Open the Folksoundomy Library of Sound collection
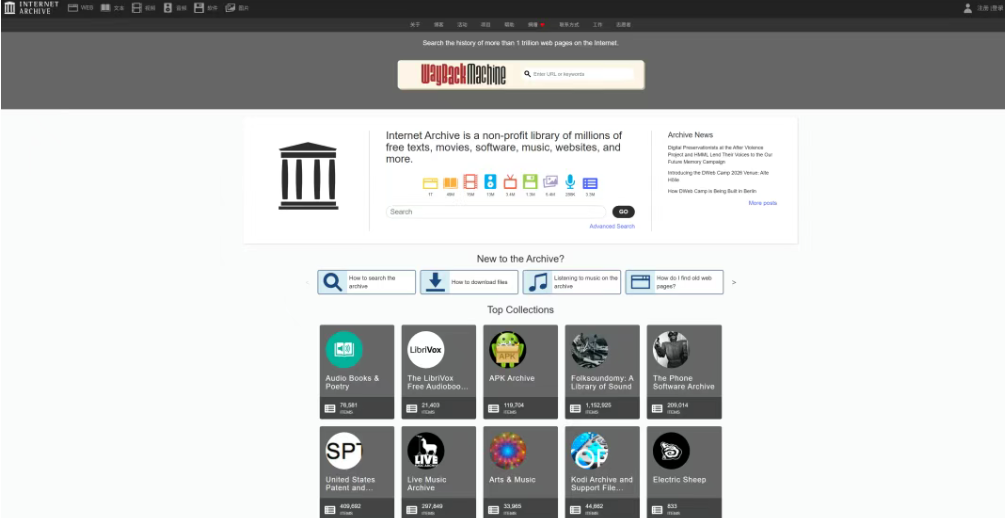 pyautogui.click(x=602, y=372)
